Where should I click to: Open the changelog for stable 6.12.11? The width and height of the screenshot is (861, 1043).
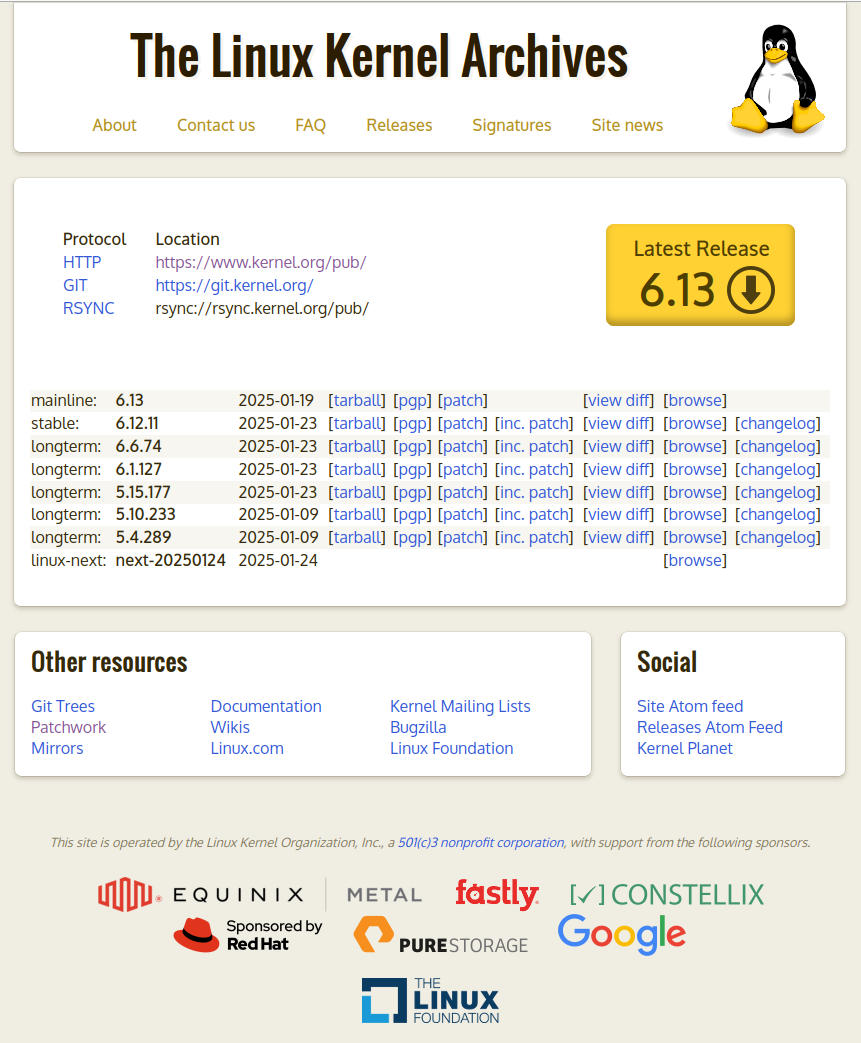(778, 423)
